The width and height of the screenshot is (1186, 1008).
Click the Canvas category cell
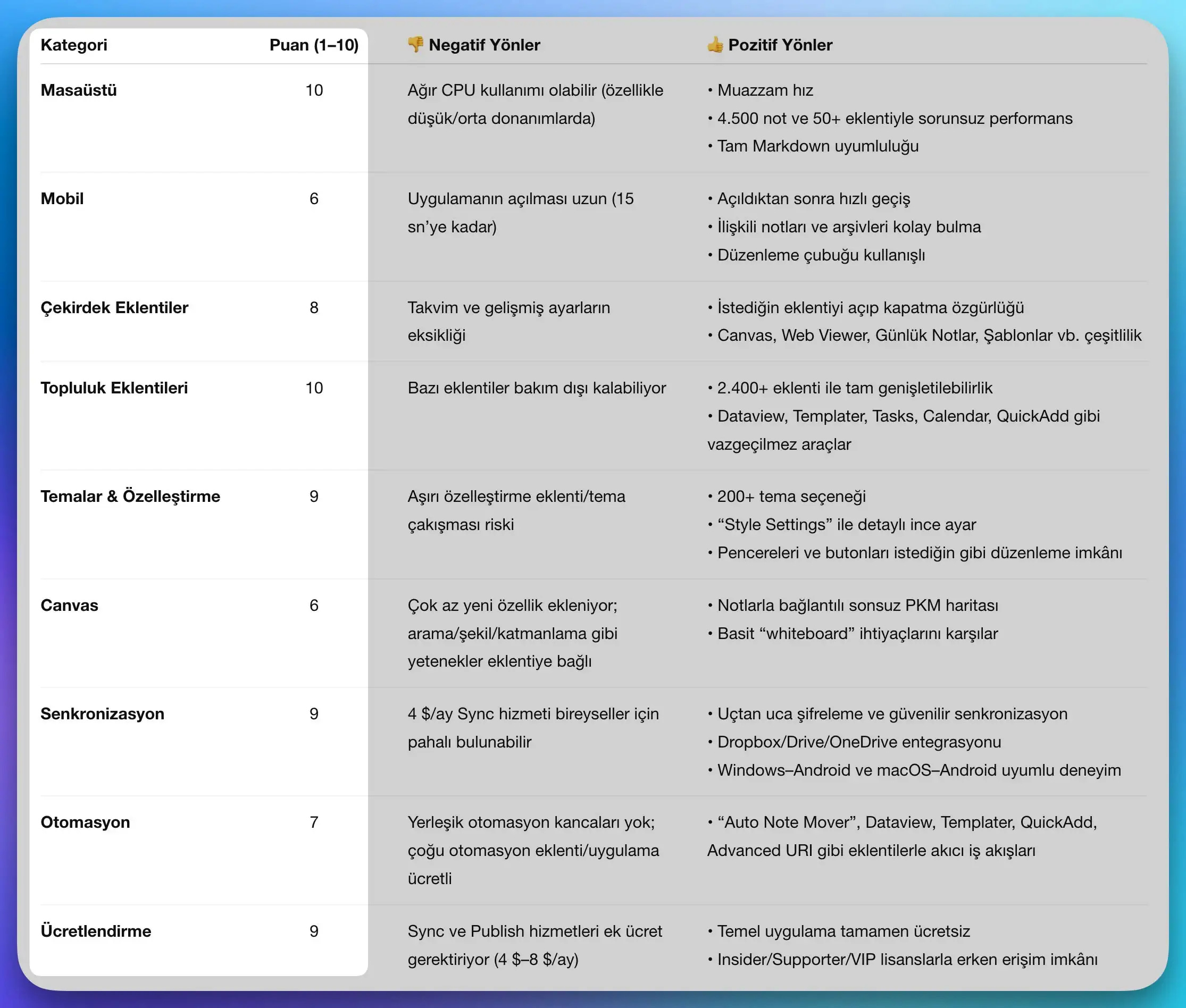click(x=70, y=605)
